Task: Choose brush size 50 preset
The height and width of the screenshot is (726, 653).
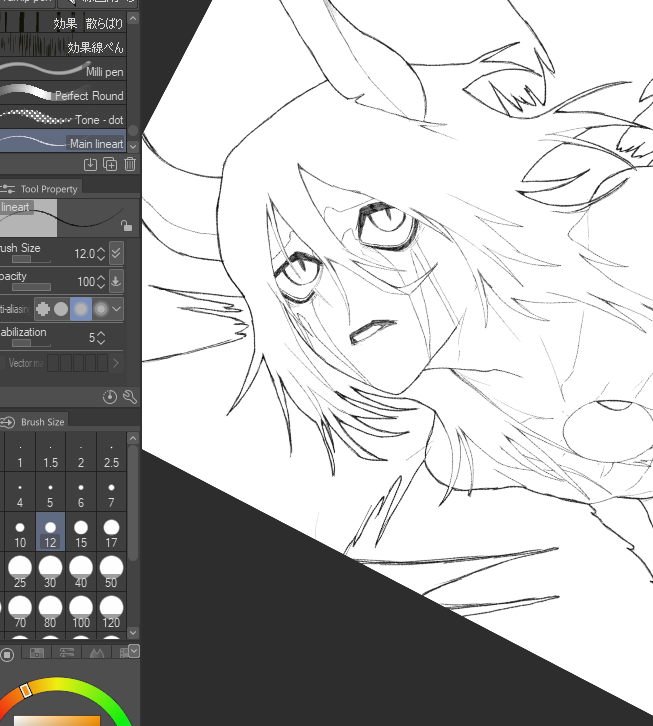Action: (x=111, y=573)
